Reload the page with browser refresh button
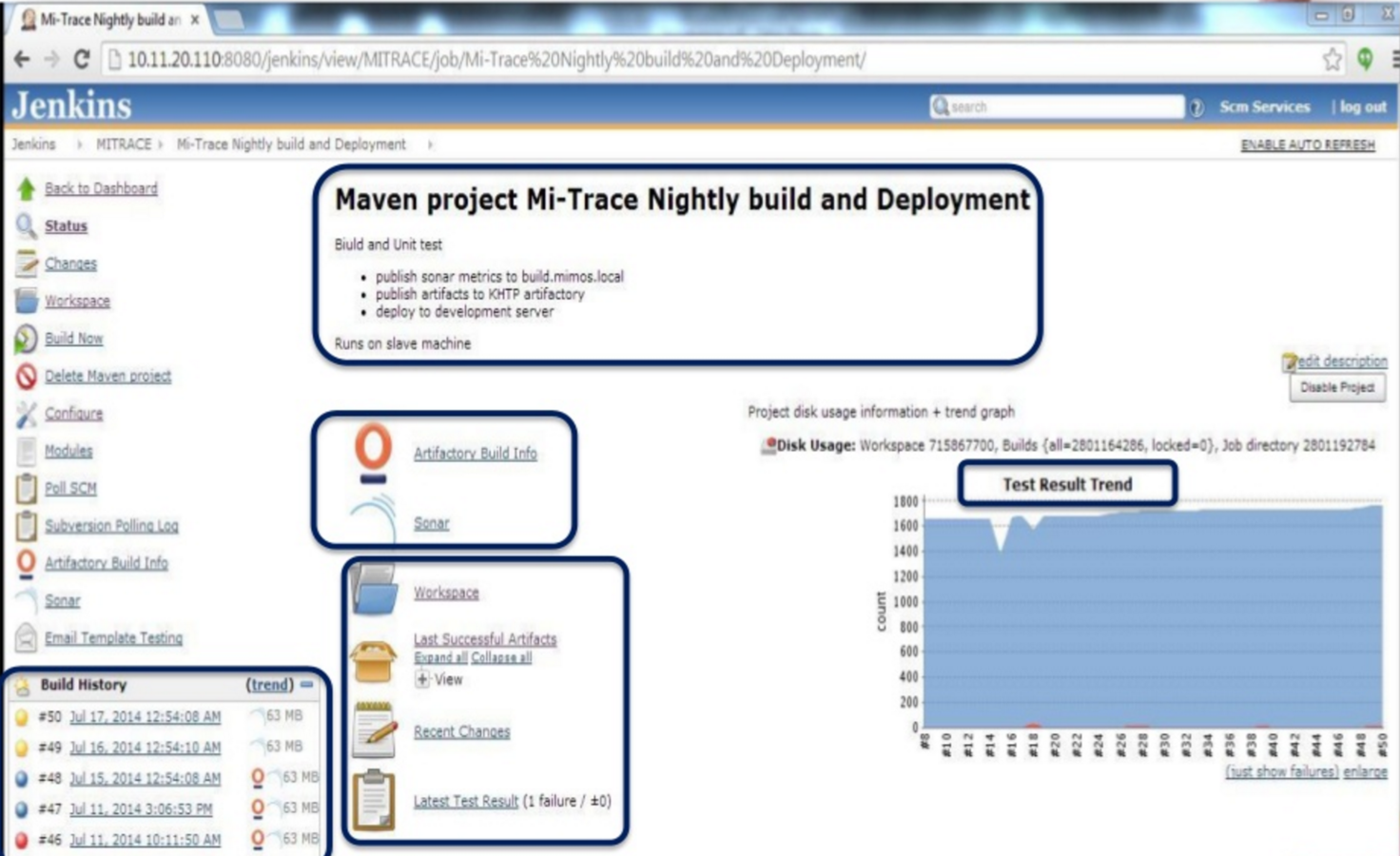1400x856 pixels. 82,59
